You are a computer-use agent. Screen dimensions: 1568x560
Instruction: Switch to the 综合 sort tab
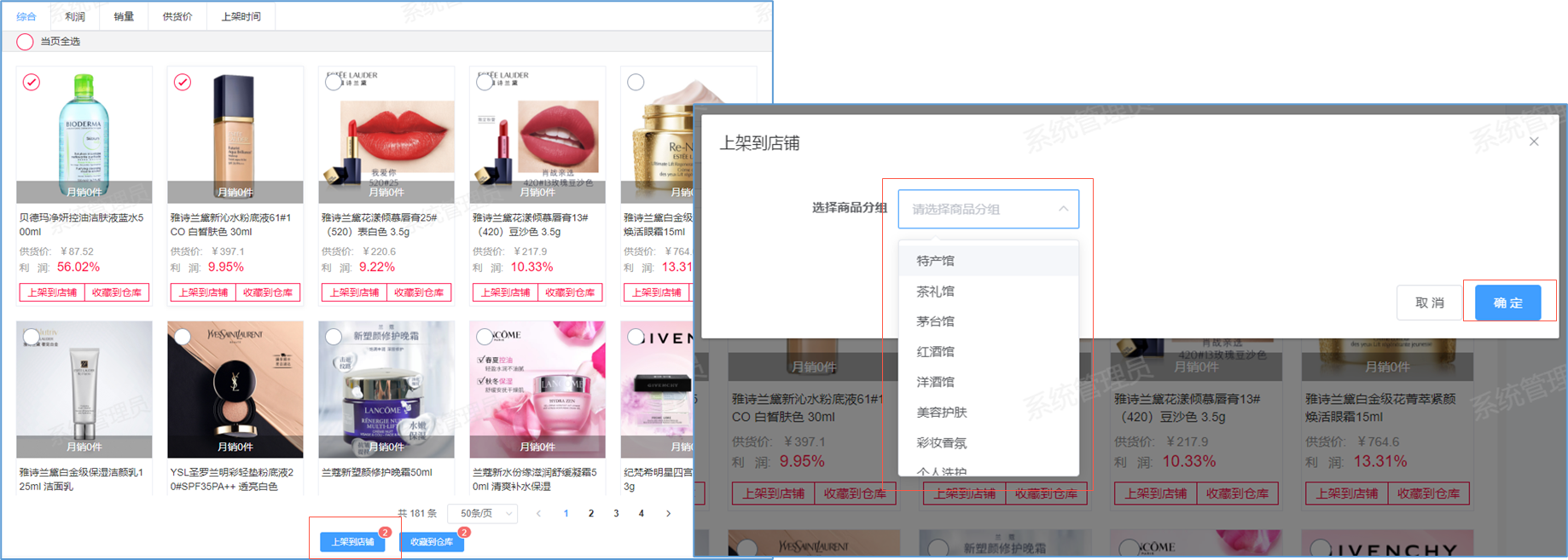coord(26,16)
